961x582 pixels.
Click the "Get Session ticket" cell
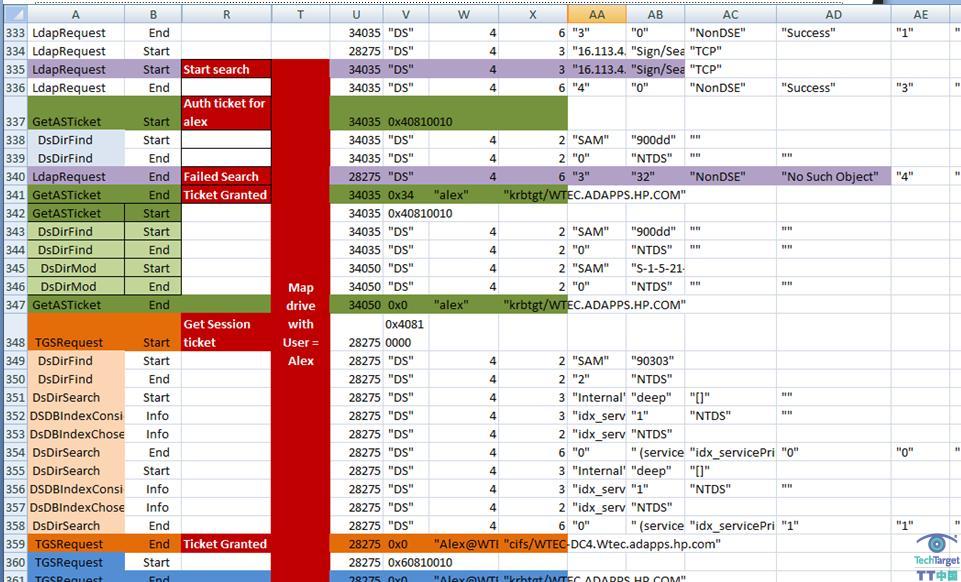(x=226, y=333)
